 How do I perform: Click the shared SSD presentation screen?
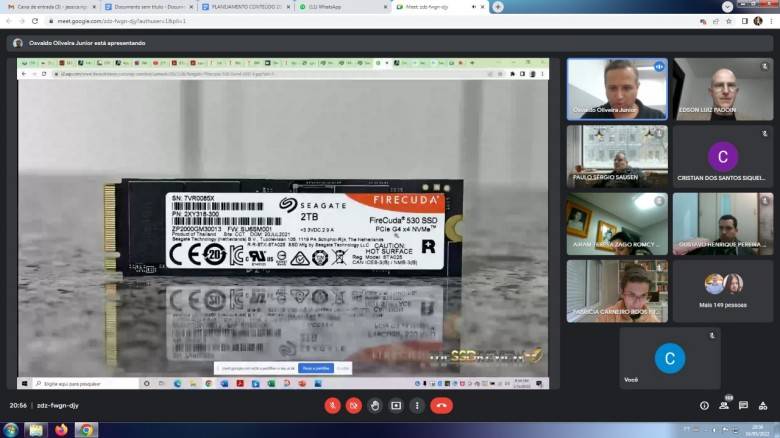[x=283, y=223]
